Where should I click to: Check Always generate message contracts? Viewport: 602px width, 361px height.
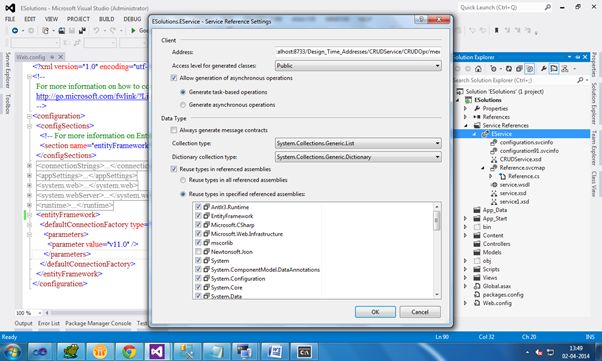pyautogui.click(x=174, y=130)
